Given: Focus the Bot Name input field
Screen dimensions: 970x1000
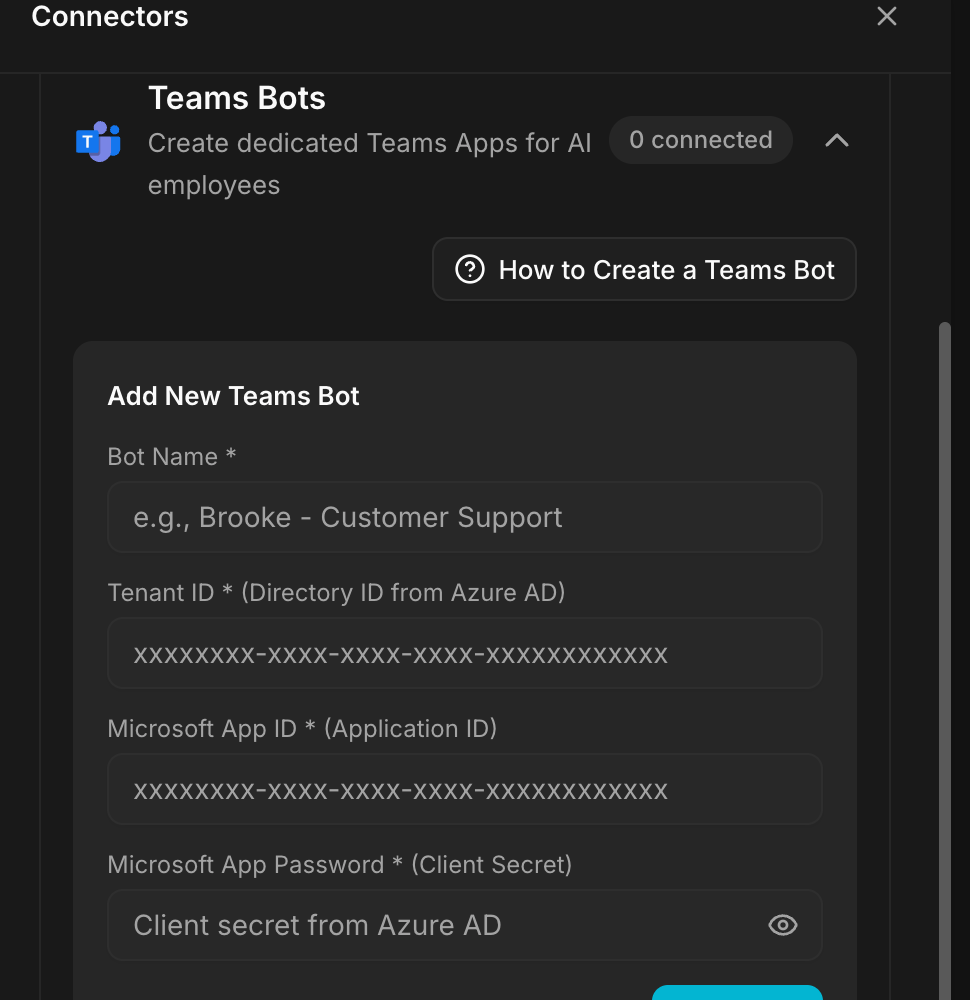Looking at the screenshot, I should (465, 517).
